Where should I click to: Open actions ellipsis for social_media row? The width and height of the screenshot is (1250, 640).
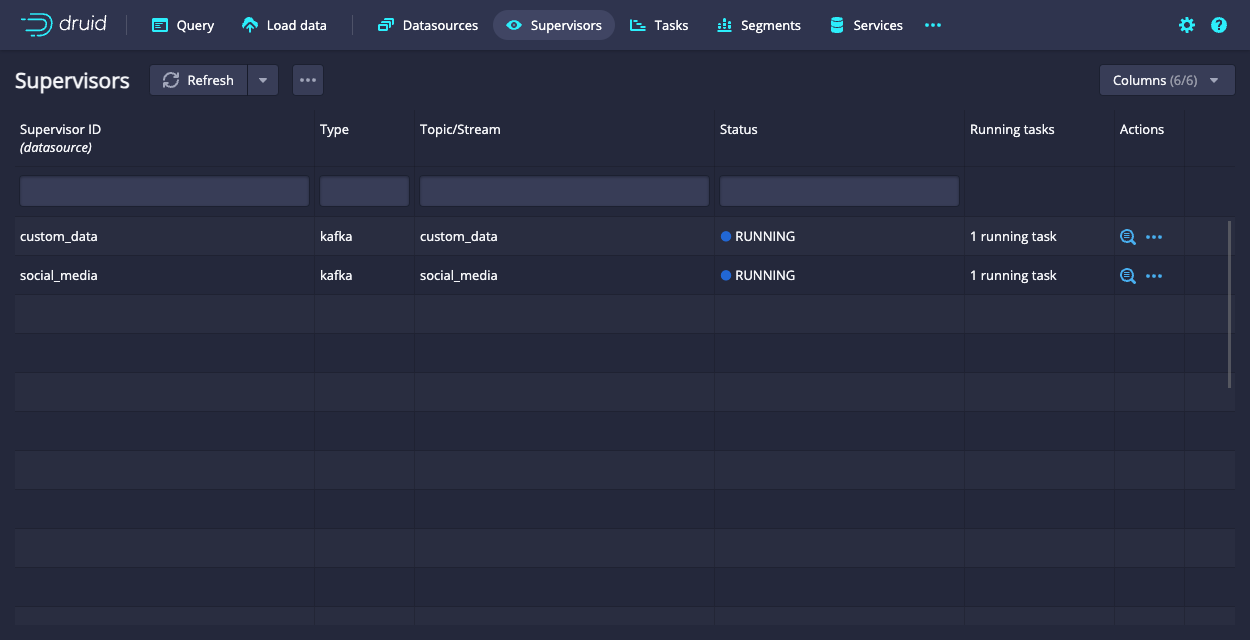pyautogui.click(x=1154, y=276)
